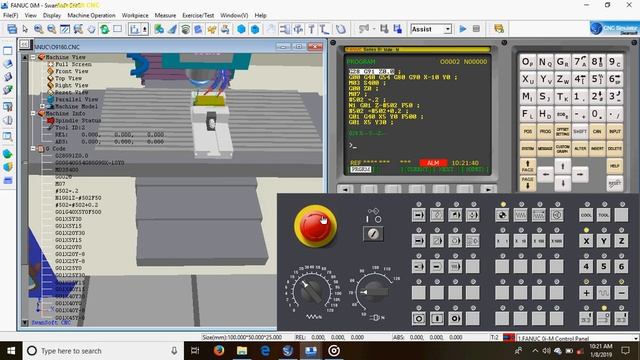Click the feedrate override rotary dial
This screenshot has height=360, width=640.
pyautogui.click(x=313, y=291)
